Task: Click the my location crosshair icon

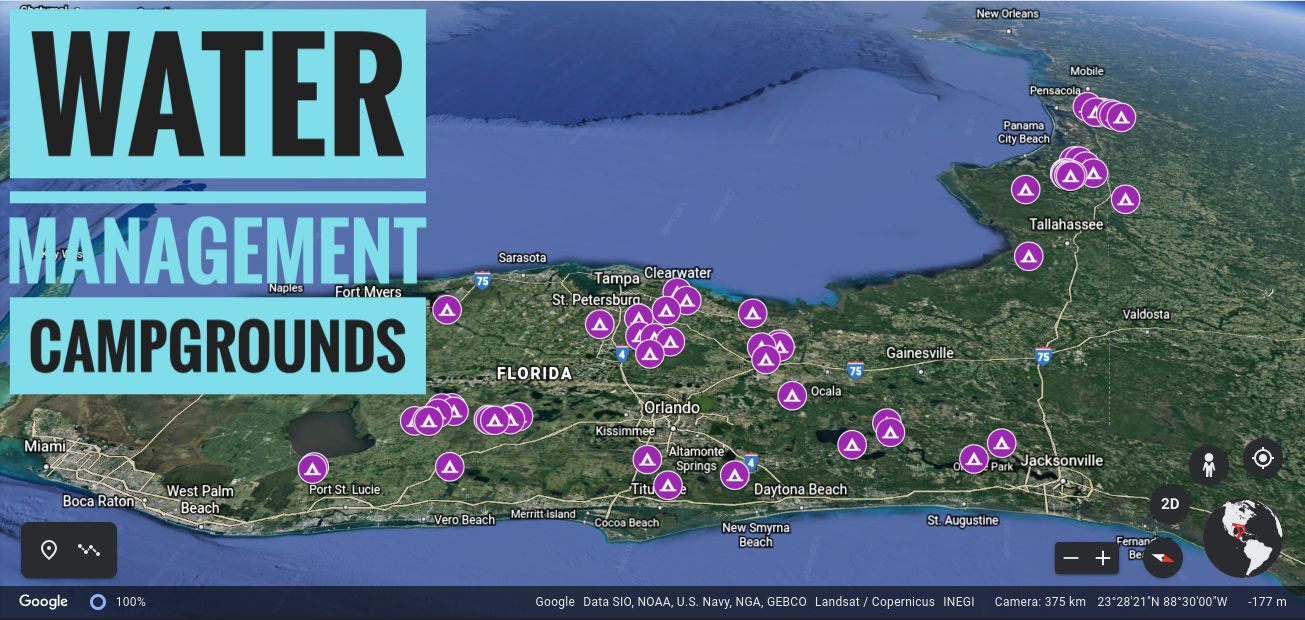Action: point(1262,458)
